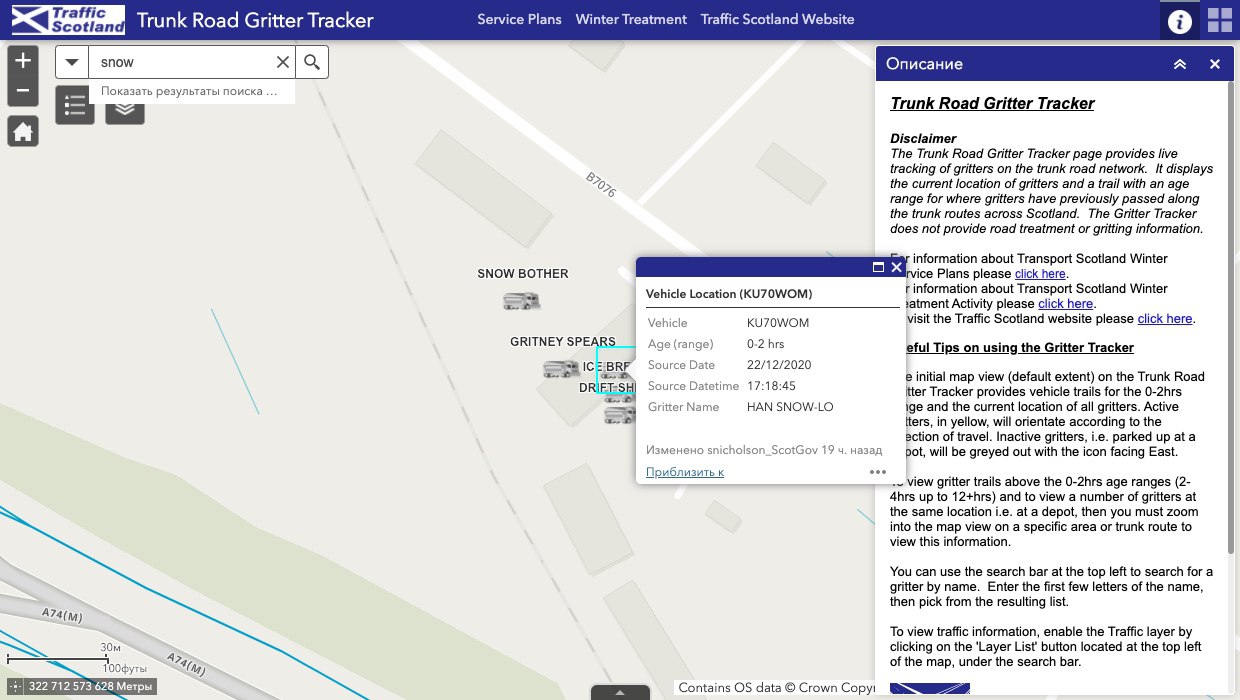Open the Layer List button

(125, 105)
